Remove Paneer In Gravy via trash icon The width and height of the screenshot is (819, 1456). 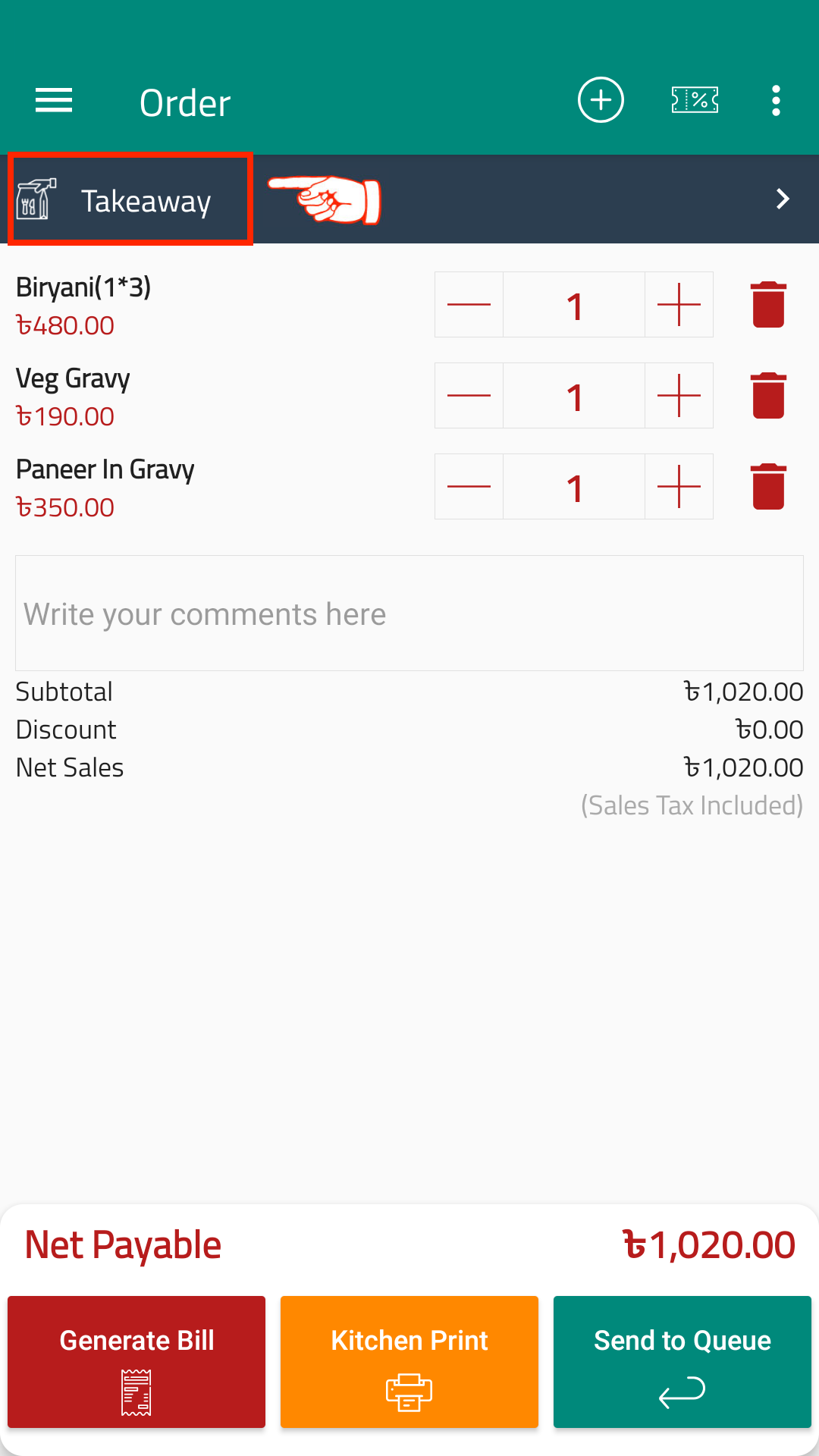coord(768,486)
